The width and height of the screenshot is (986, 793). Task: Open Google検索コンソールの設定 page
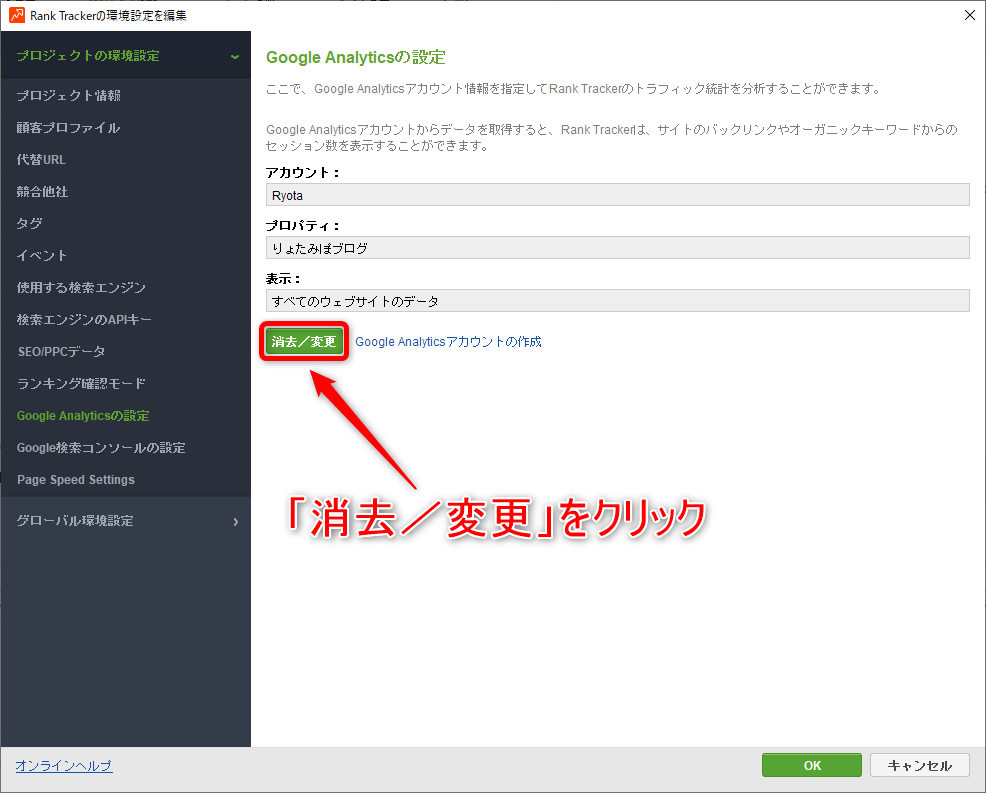click(101, 448)
